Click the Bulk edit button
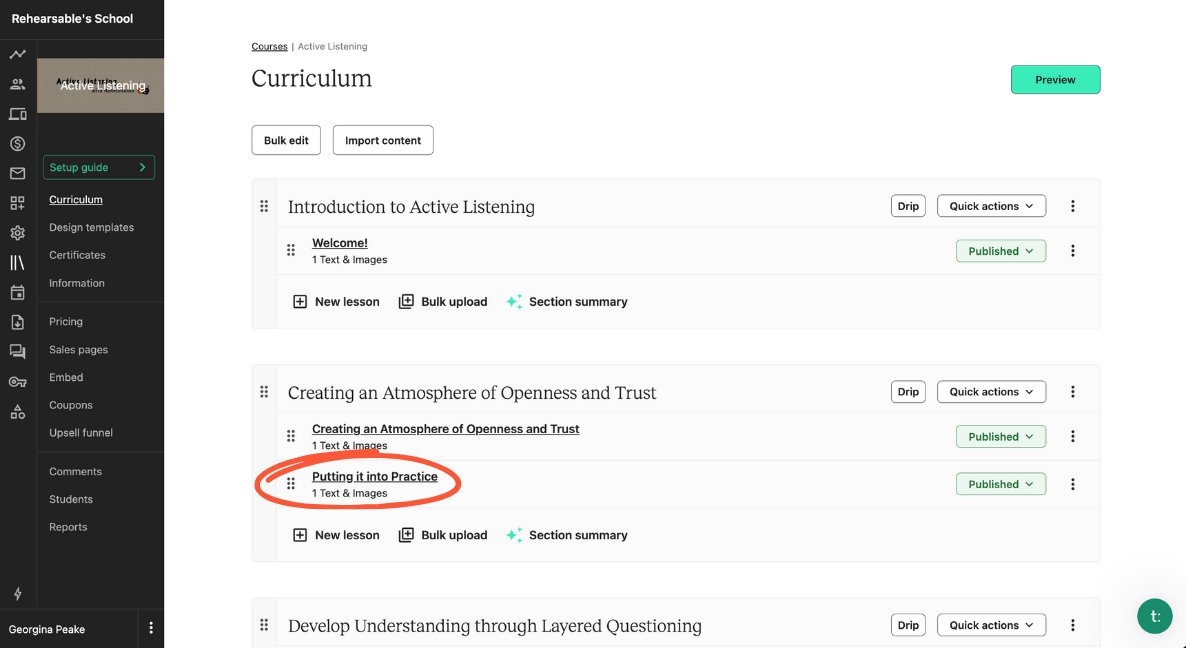Image resolution: width=1187 pixels, height=649 pixels. (286, 141)
